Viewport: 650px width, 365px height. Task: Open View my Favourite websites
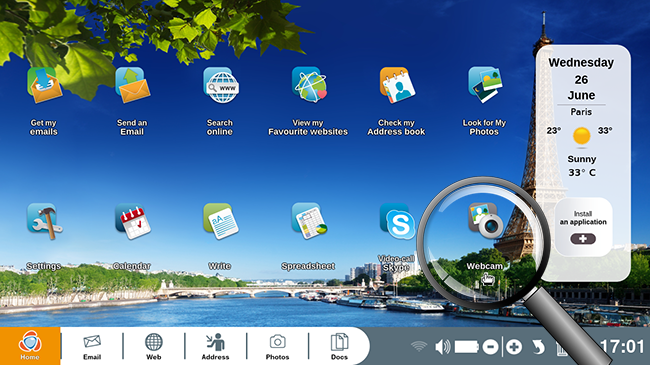309,85
